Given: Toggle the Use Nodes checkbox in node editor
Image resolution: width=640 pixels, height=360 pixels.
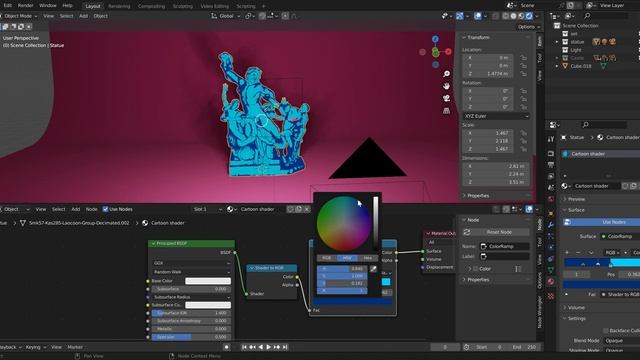Looking at the screenshot, I should coord(105,209).
